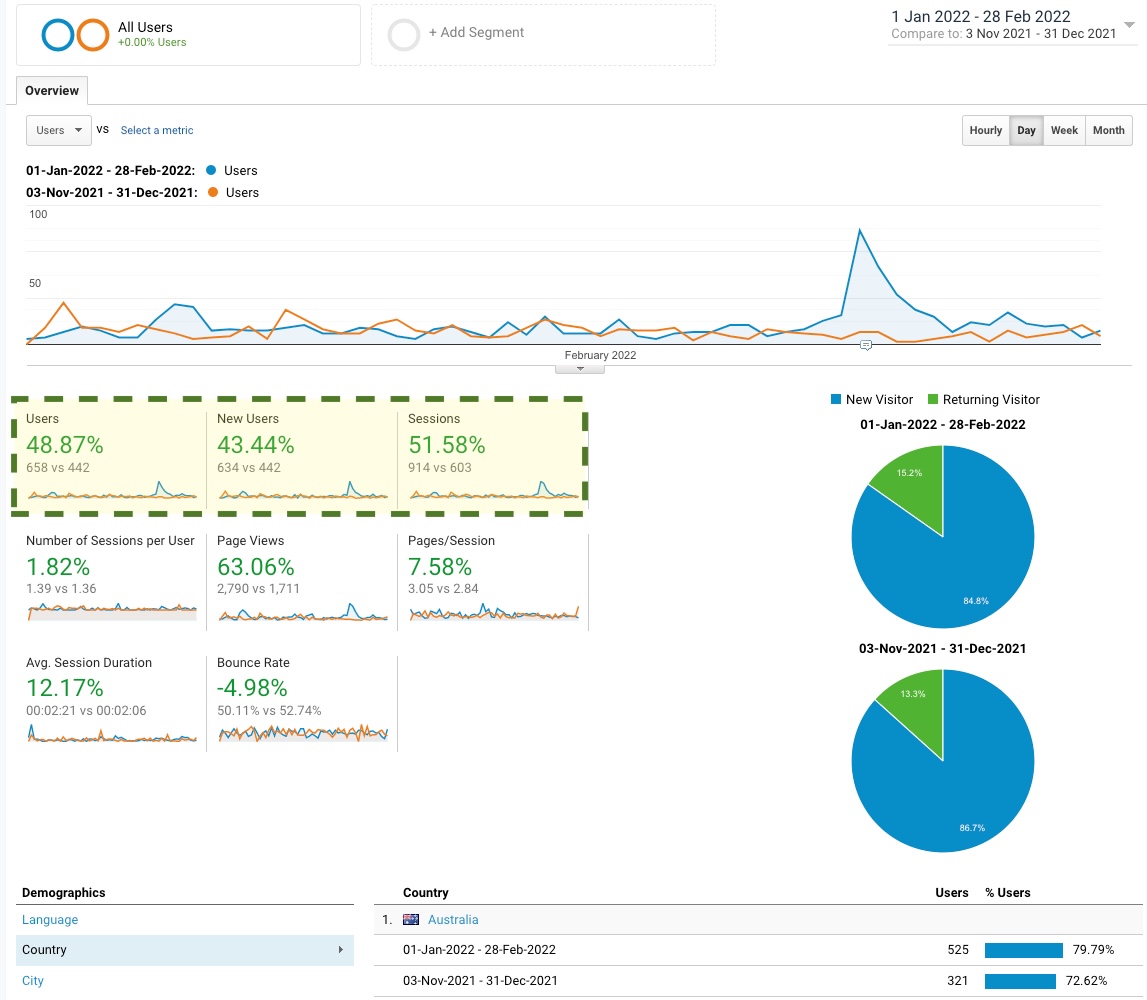Click the 525 users value
This screenshot has width=1147, height=1000.
point(958,950)
